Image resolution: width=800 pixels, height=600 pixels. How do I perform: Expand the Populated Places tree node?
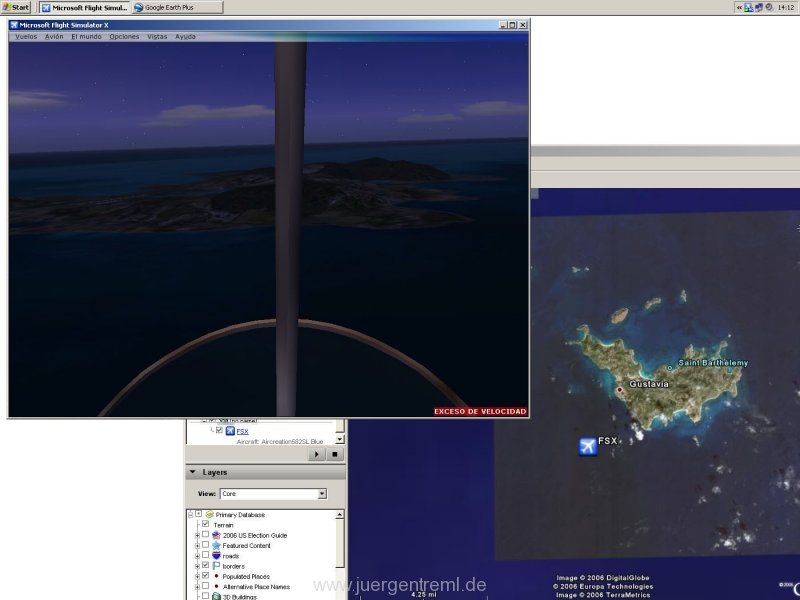197,577
